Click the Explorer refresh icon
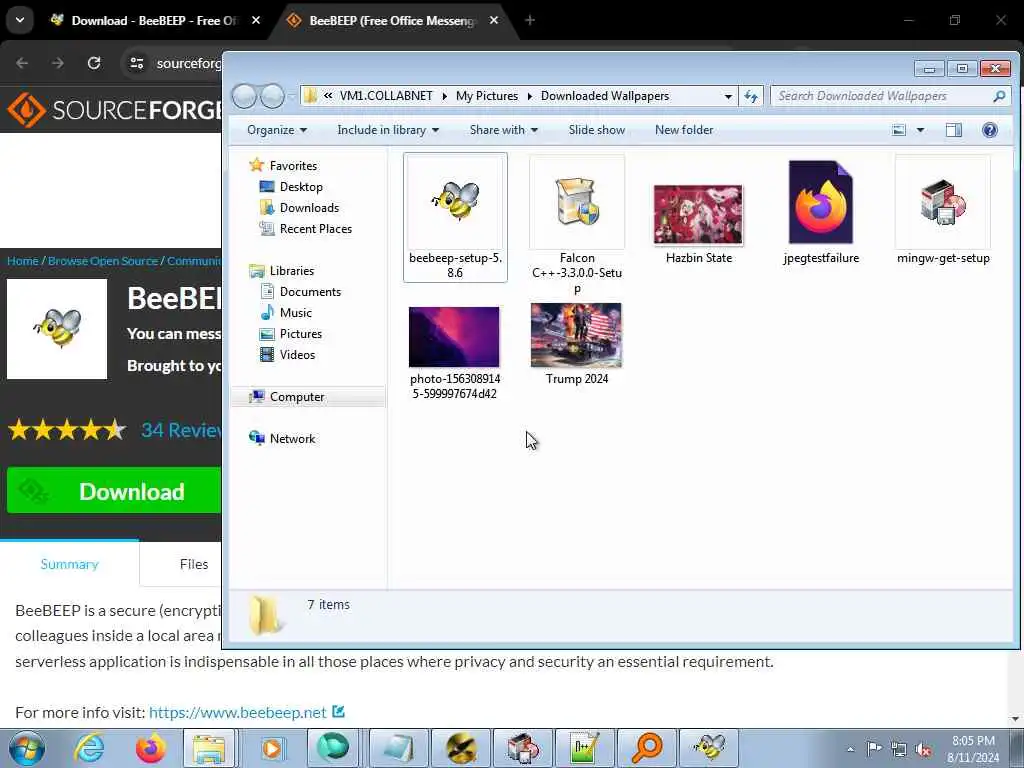The image size is (1024, 768). click(x=751, y=96)
